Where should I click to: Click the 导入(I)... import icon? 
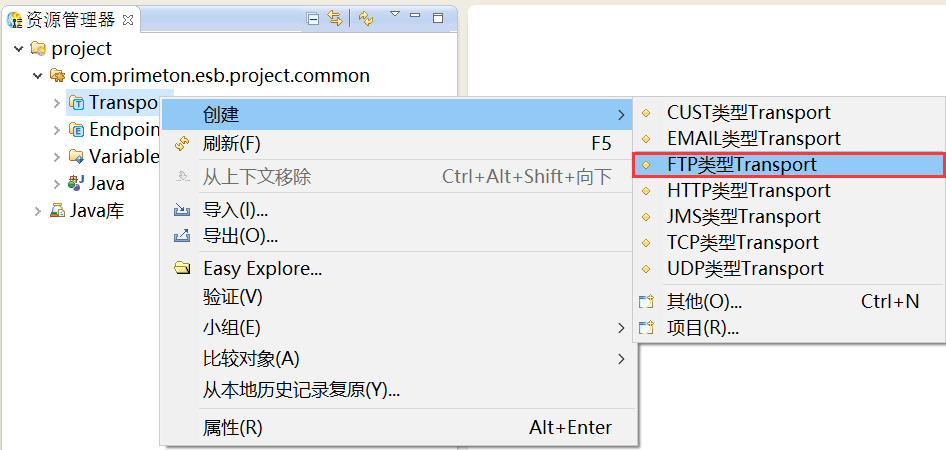[x=182, y=211]
